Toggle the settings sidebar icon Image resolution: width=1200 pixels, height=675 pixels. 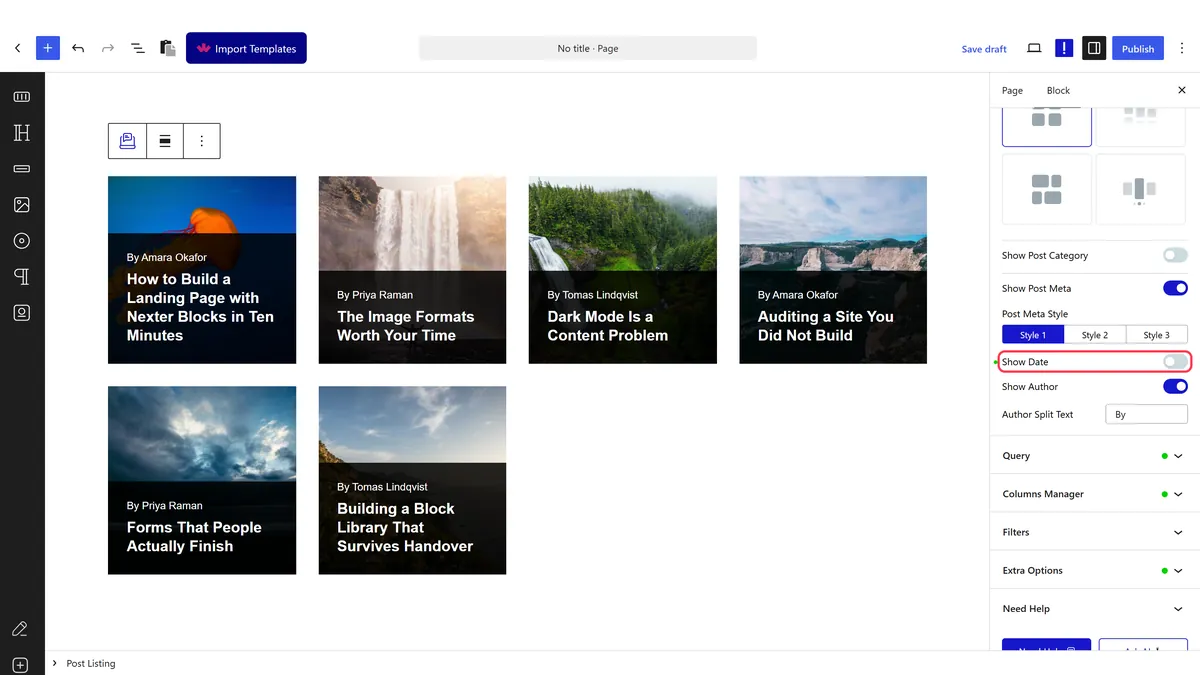click(1094, 48)
